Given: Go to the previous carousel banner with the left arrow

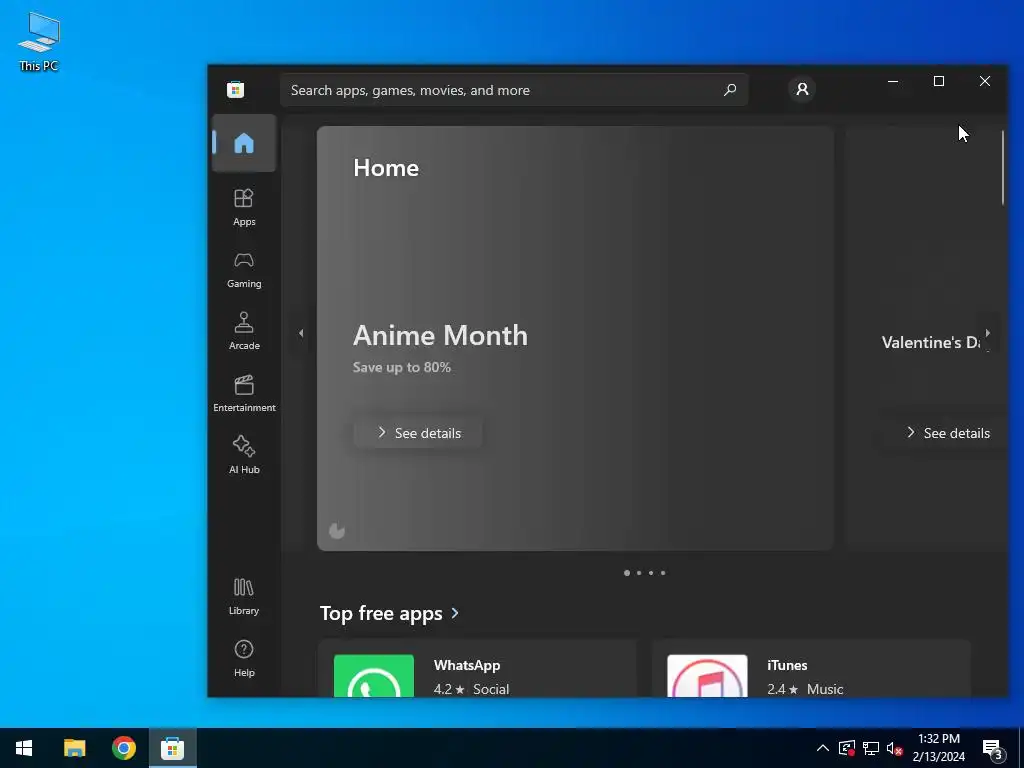Looking at the screenshot, I should point(301,333).
